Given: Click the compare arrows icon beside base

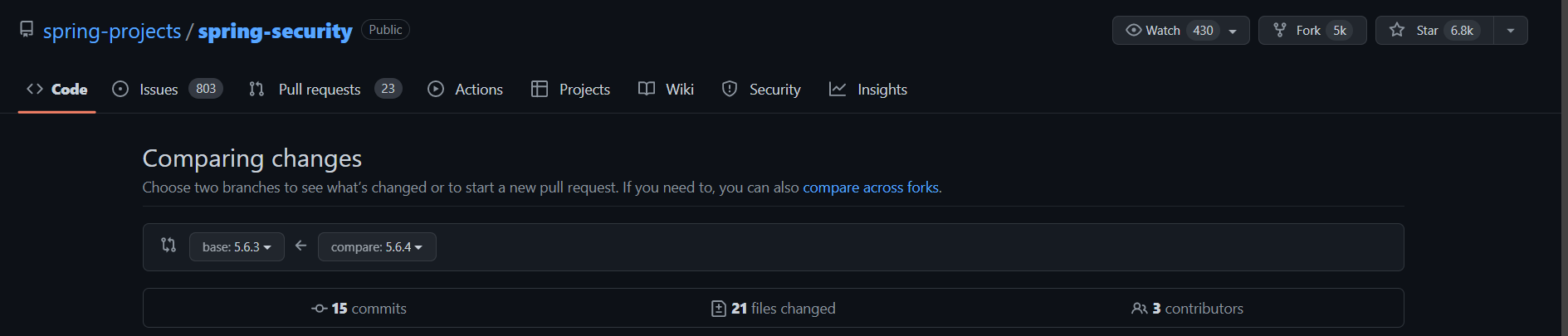Looking at the screenshot, I should [169, 246].
